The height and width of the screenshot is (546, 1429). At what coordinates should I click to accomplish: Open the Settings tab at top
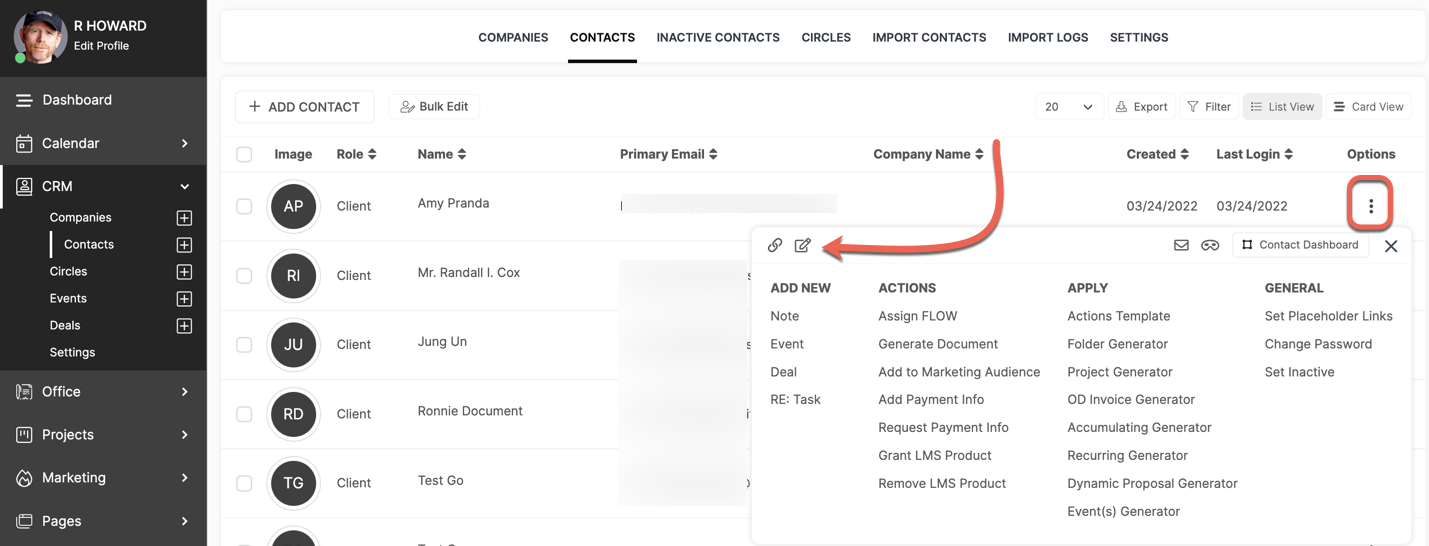click(x=1139, y=38)
